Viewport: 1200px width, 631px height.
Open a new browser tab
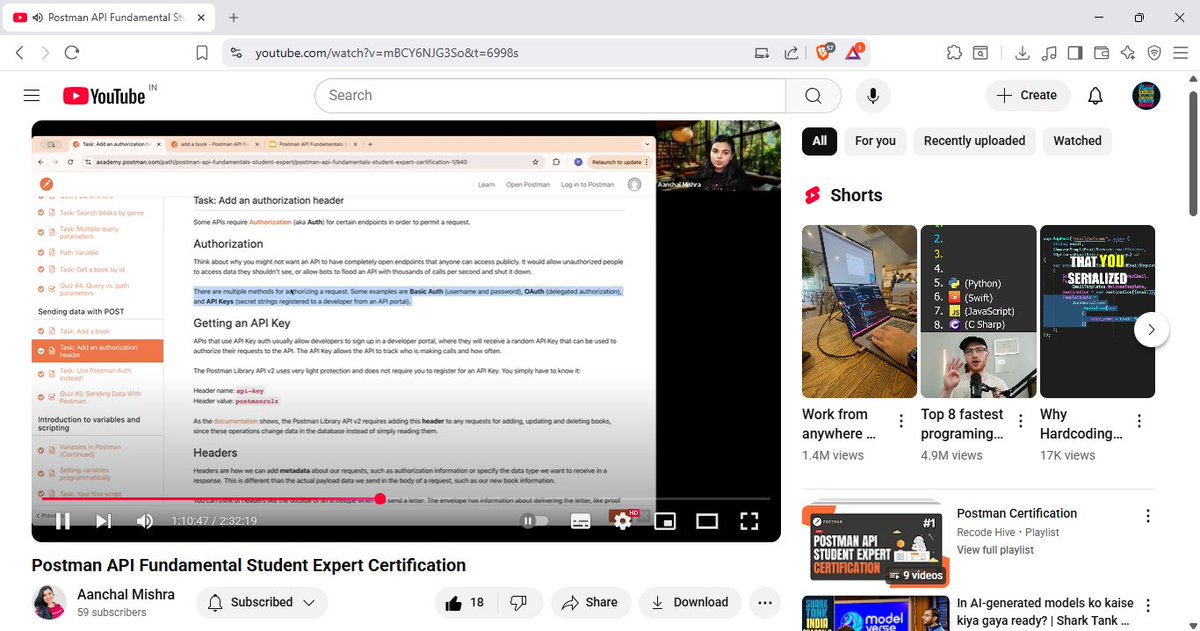pyautogui.click(x=234, y=17)
